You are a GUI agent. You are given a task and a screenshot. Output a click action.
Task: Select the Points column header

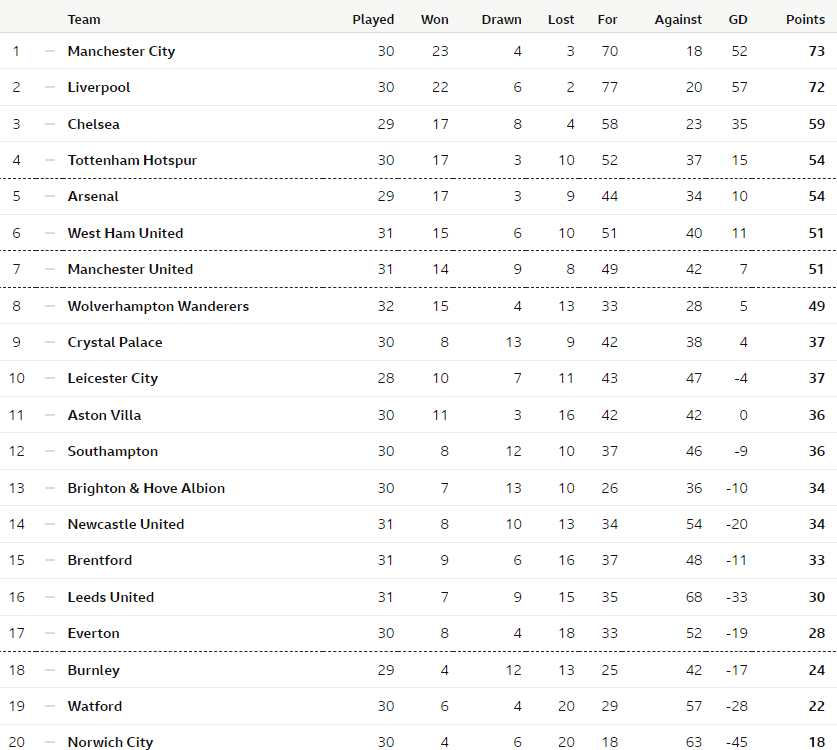pos(805,20)
